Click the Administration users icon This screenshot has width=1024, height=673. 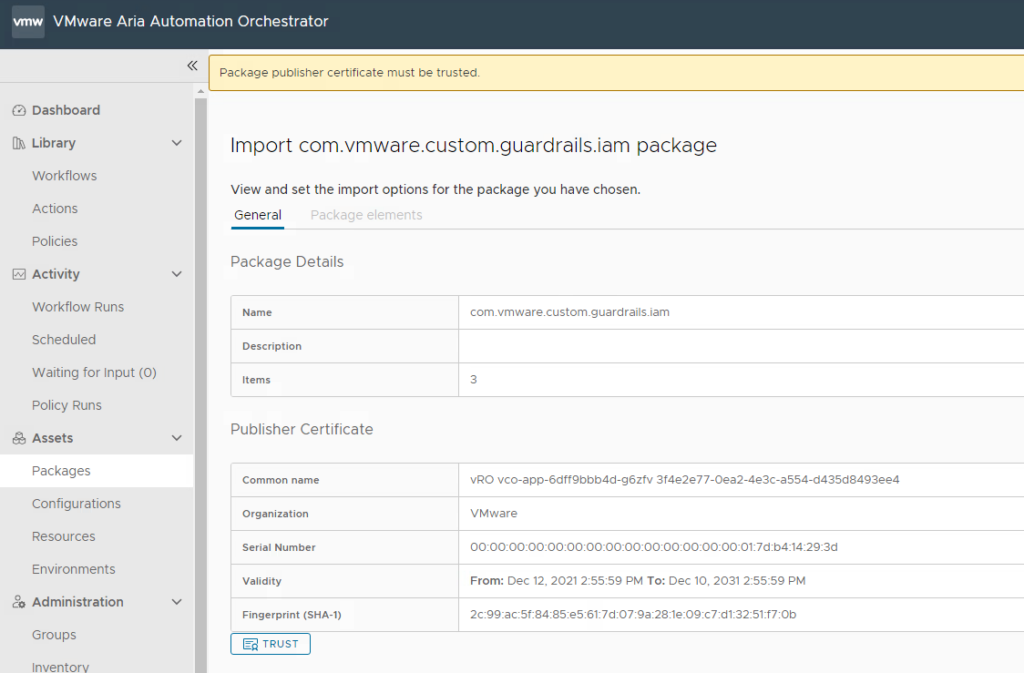pos(19,602)
